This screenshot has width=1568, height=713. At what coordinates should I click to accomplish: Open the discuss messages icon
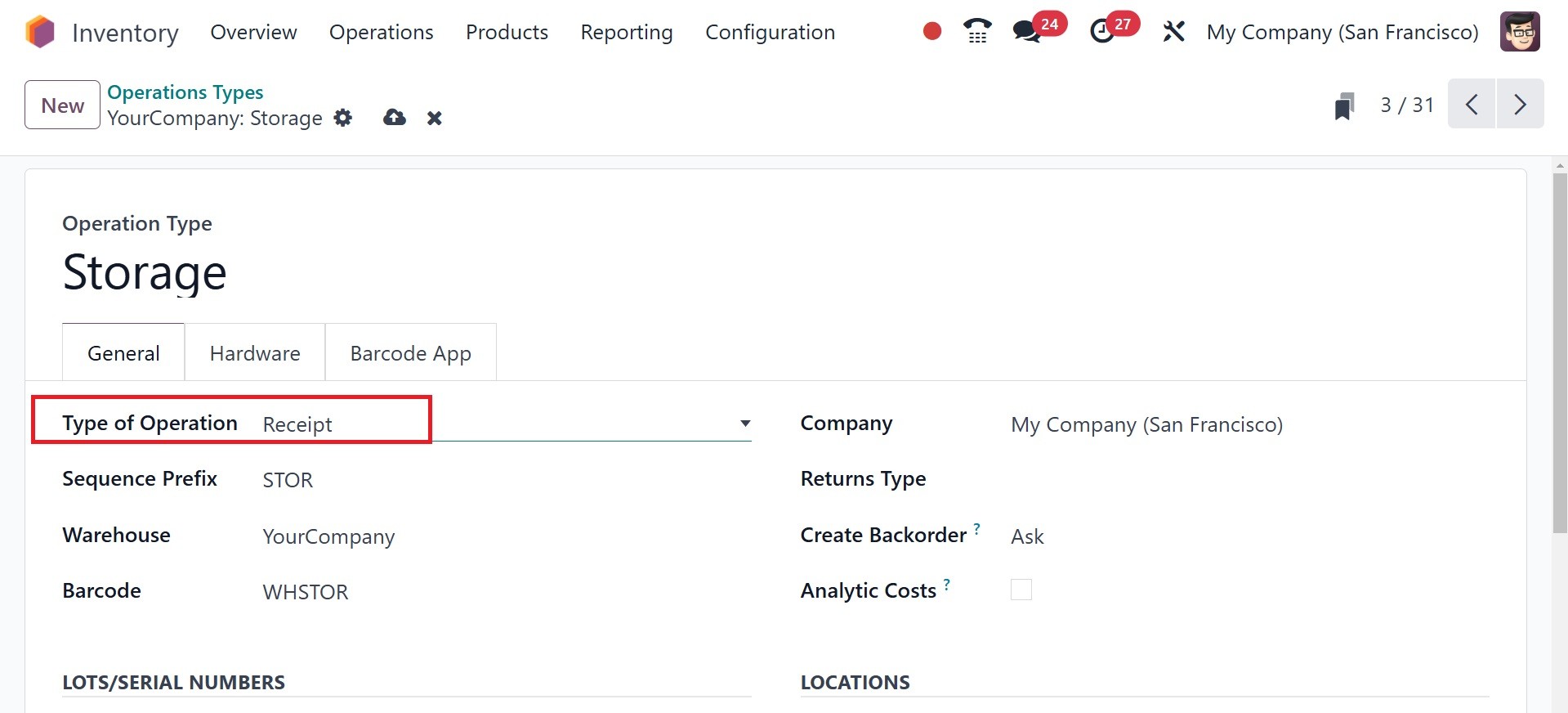[x=1026, y=32]
